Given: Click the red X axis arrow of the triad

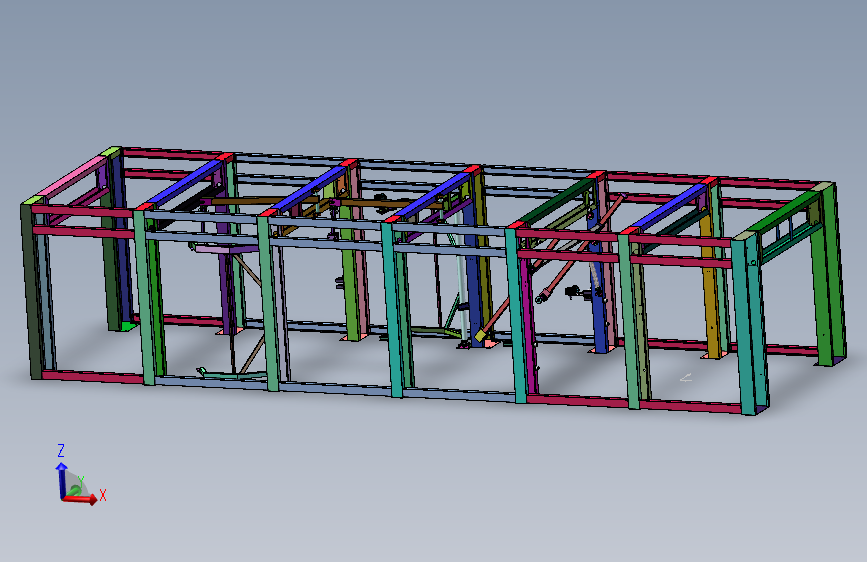Looking at the screenshot, I should coord(81,498).
